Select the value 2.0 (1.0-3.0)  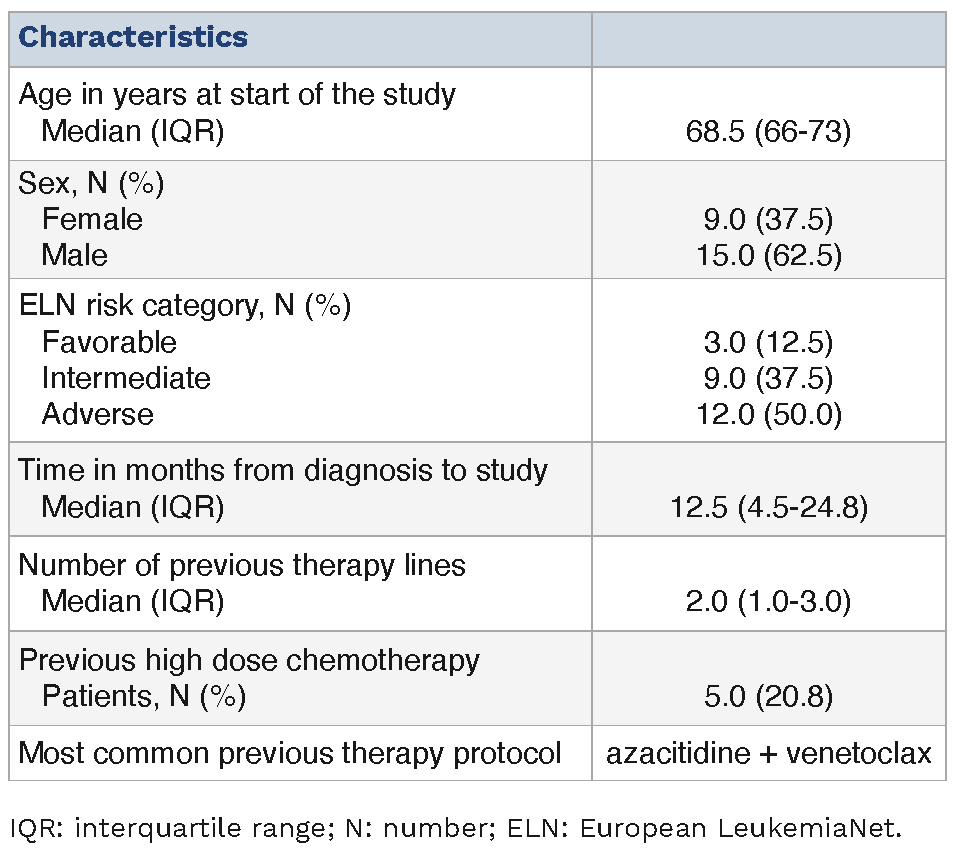pyautogui.click(x=768, y=601)
